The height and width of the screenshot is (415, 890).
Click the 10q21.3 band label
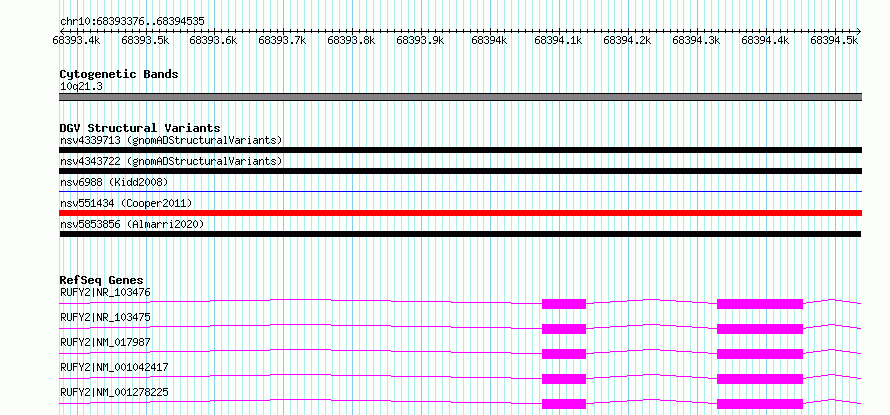(82, 87)
